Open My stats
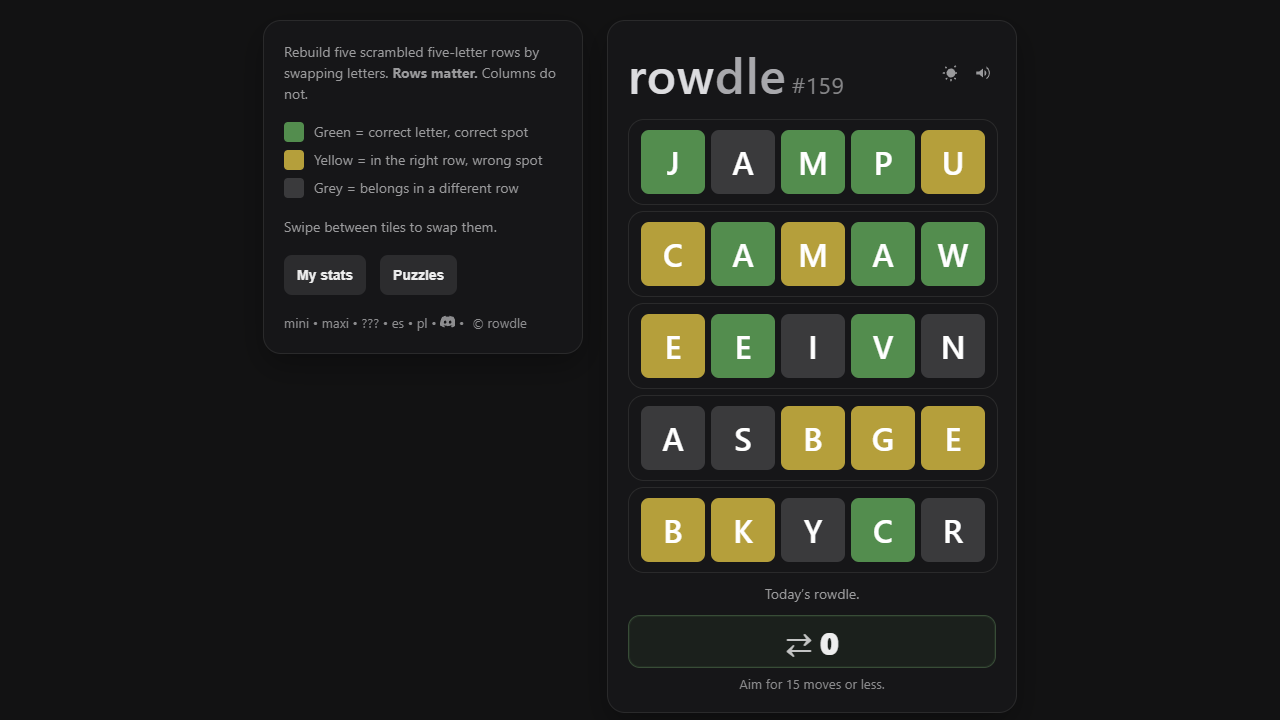Image resolution: width=1280 pixels, height=720 pixels. point(325,275)
